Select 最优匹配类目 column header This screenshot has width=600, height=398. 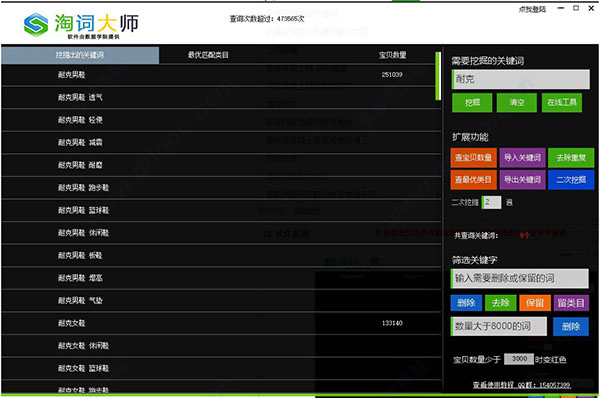(x=208, y=55)
